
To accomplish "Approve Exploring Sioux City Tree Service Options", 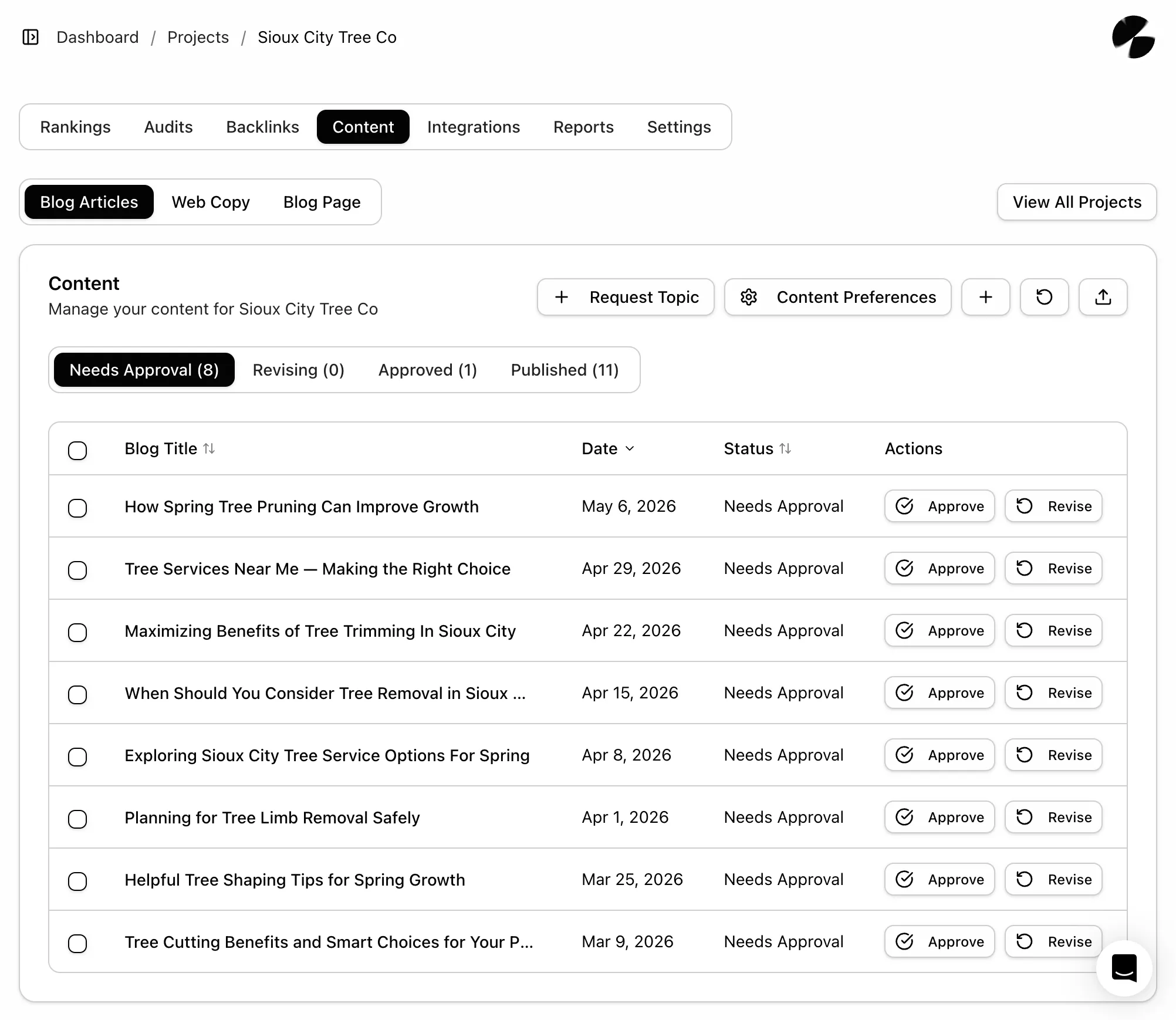I will [x=940, y=755].
